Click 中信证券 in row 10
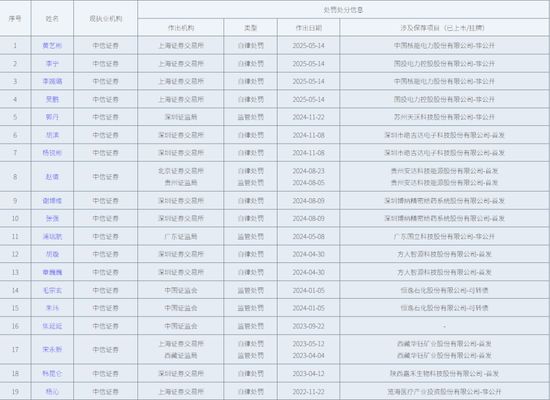The height and width of the screenshot is (400, 550). click(x=106, y=219)
